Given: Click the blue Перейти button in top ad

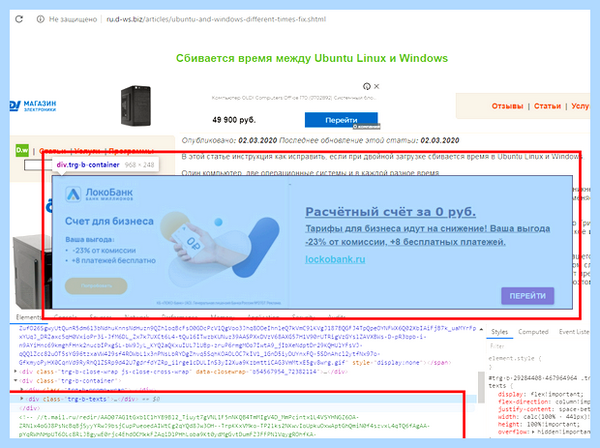Looking at the screenshot, I should (341, 120).
